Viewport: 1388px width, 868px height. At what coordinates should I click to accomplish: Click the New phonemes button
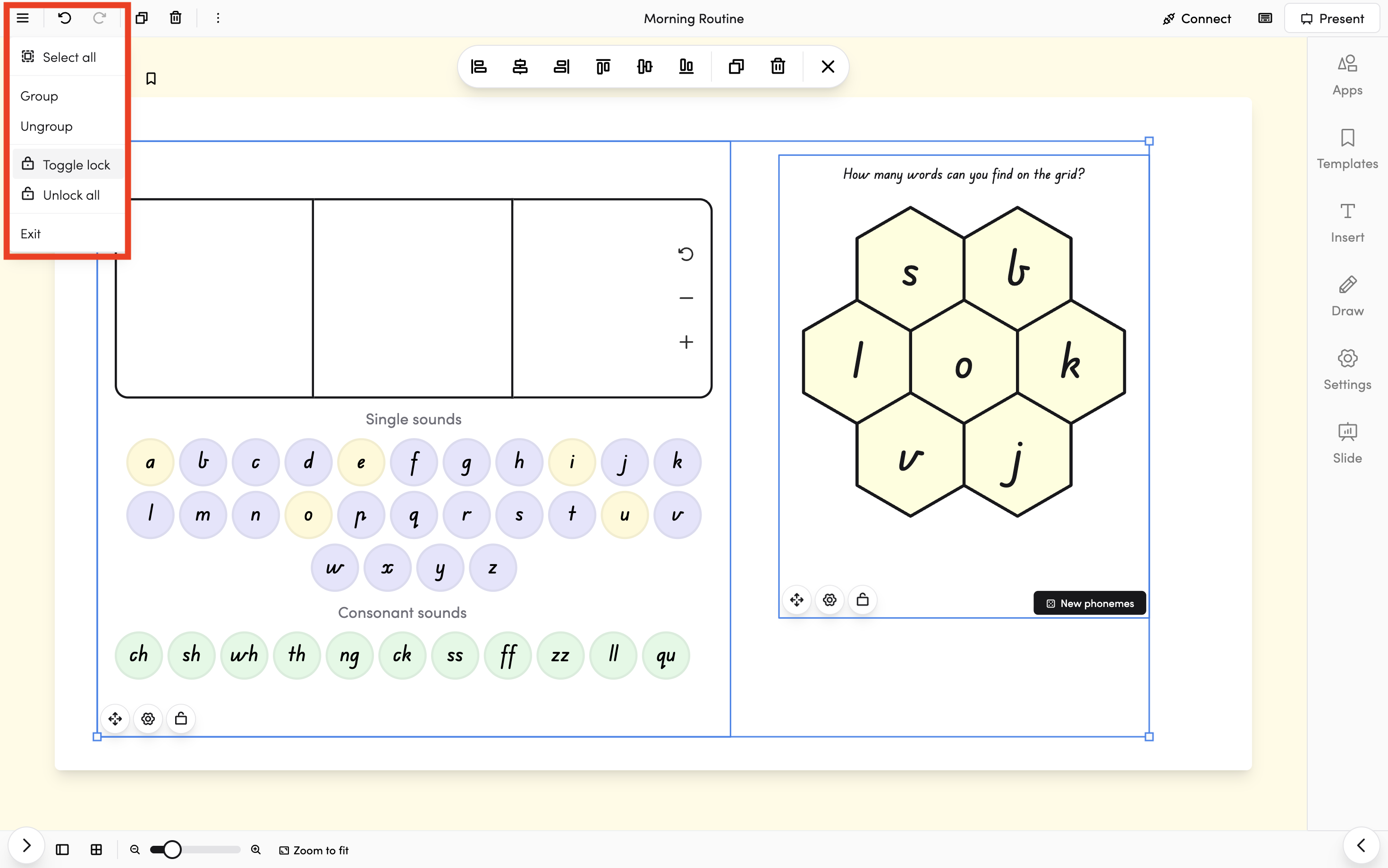[x=1090, y=603]
